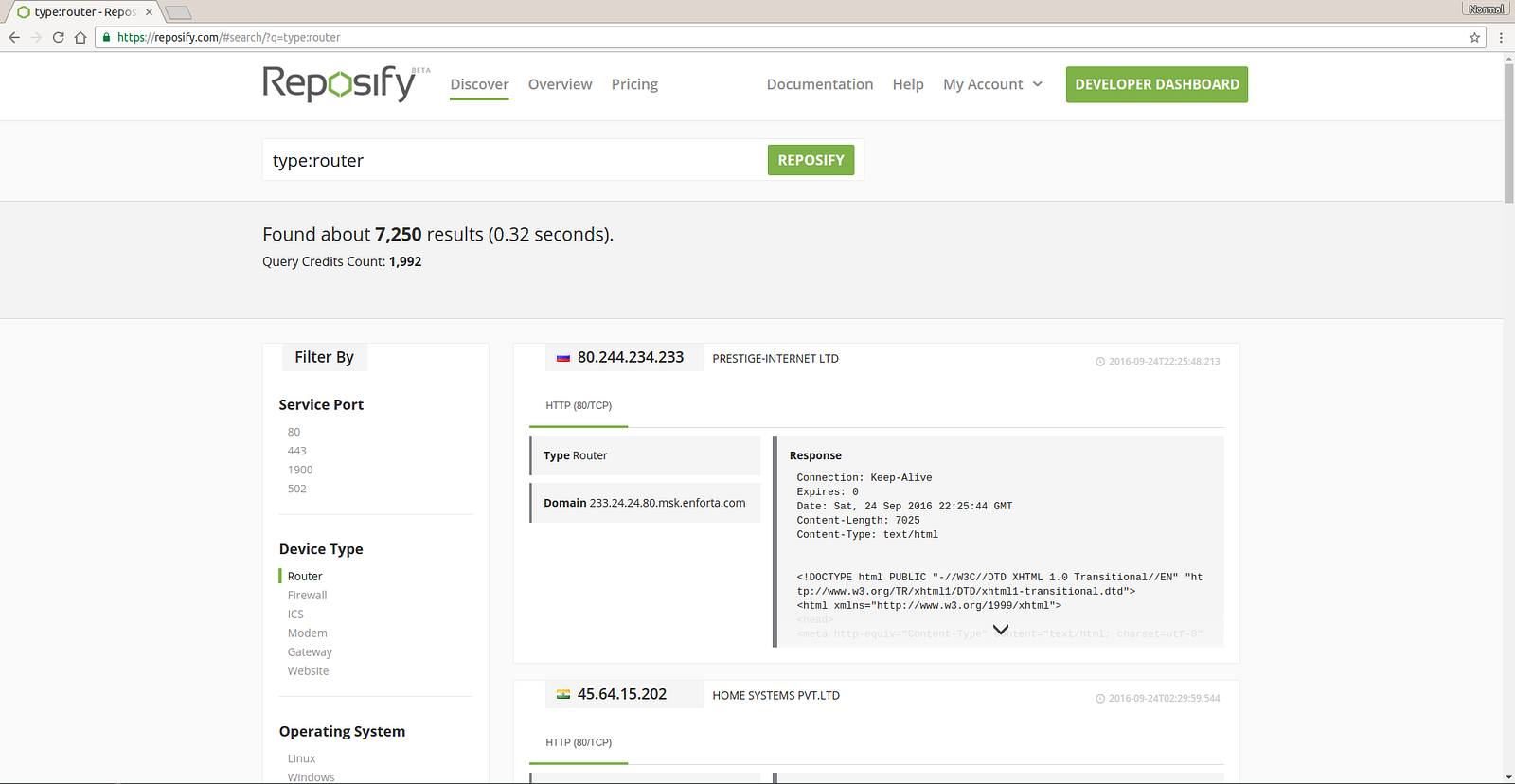
Task: Click the type:router search field
Action: pos(514,160)
